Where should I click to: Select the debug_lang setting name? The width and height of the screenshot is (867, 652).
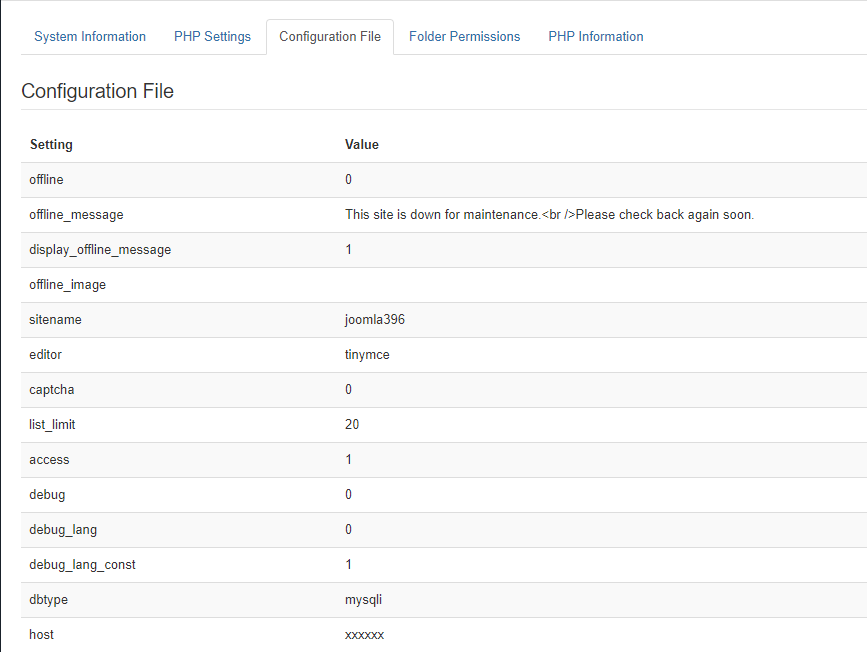click(x=63, y=530)
